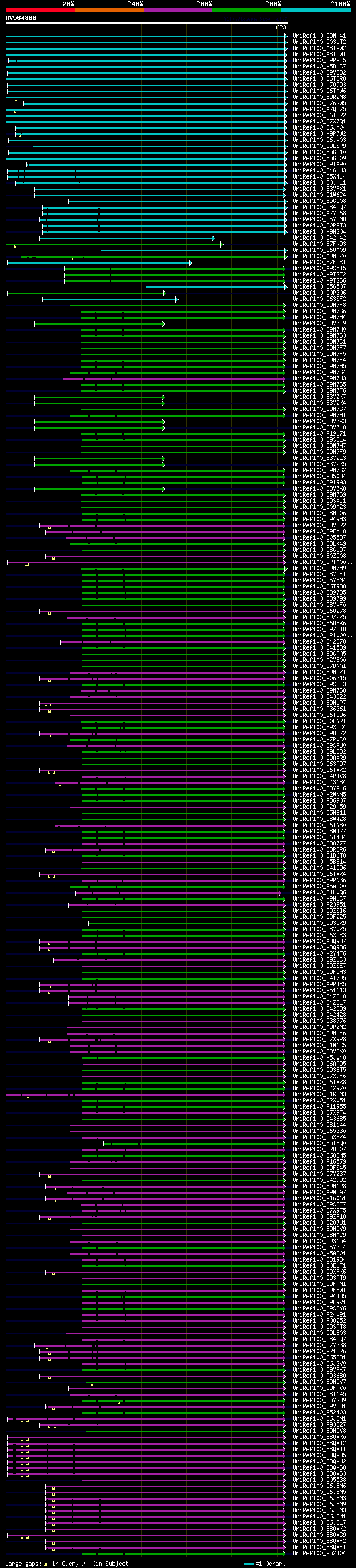
Task: Select the UniRef100_Q9M7H9 label
Action: pyautogui.click(x=319, y=568)
